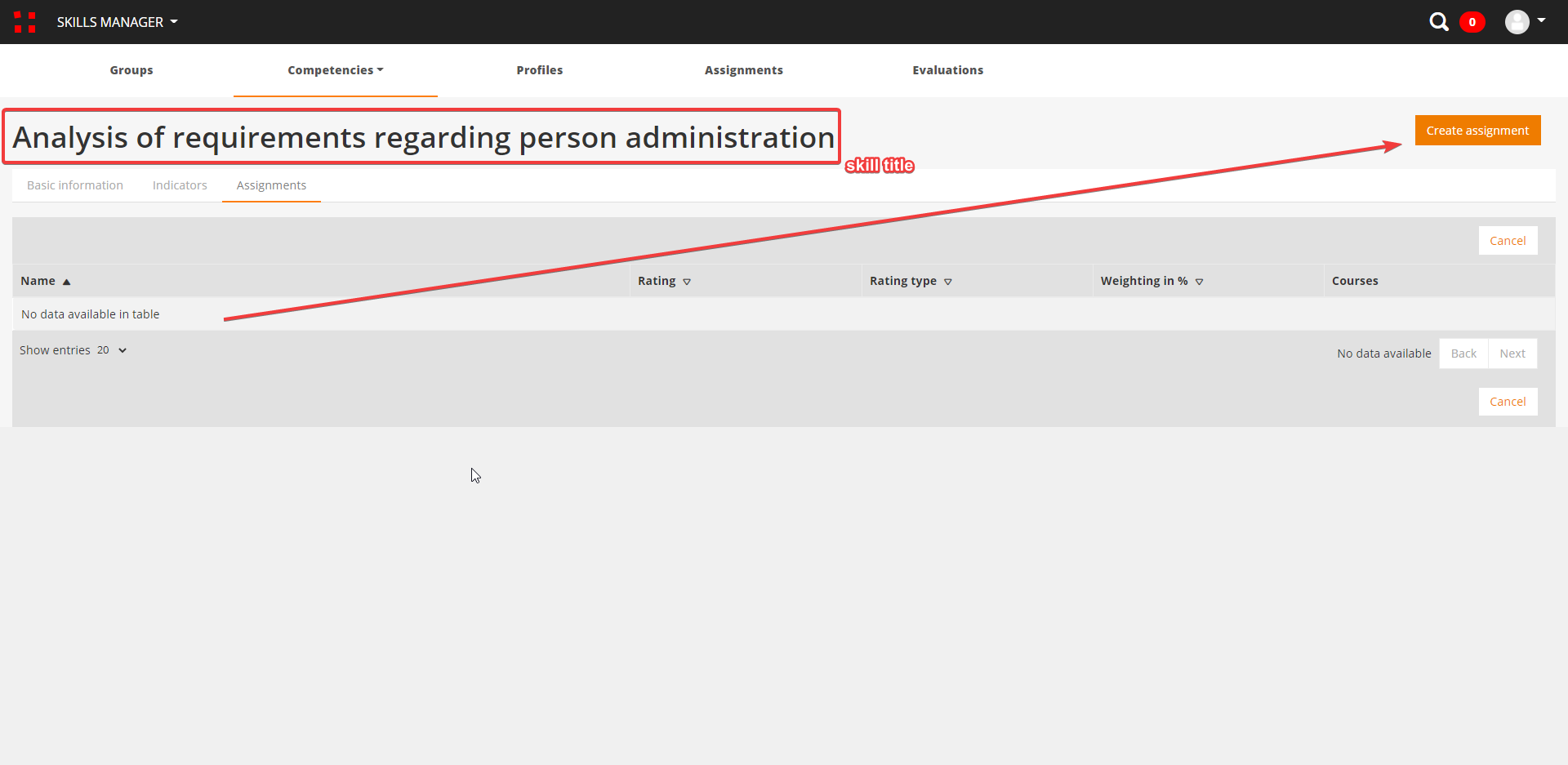Open the search magnifier icon
1568x765 pixels.
(1438, 22)
